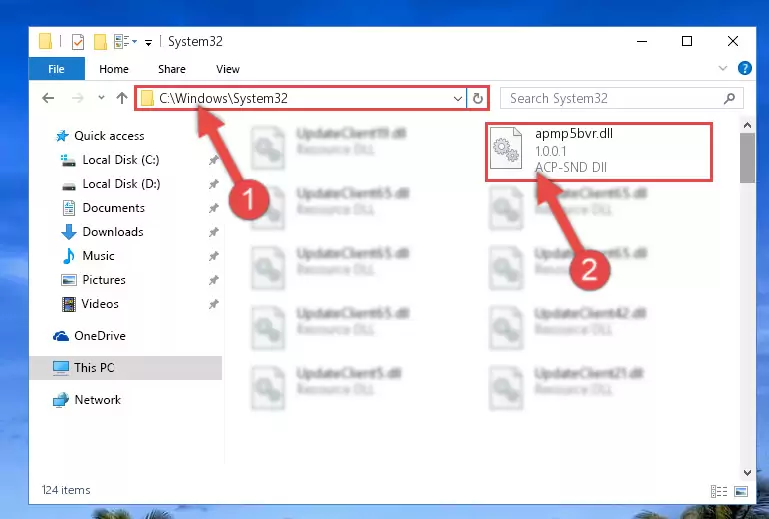Switch to the View ribbon tab

pos(228,69)
